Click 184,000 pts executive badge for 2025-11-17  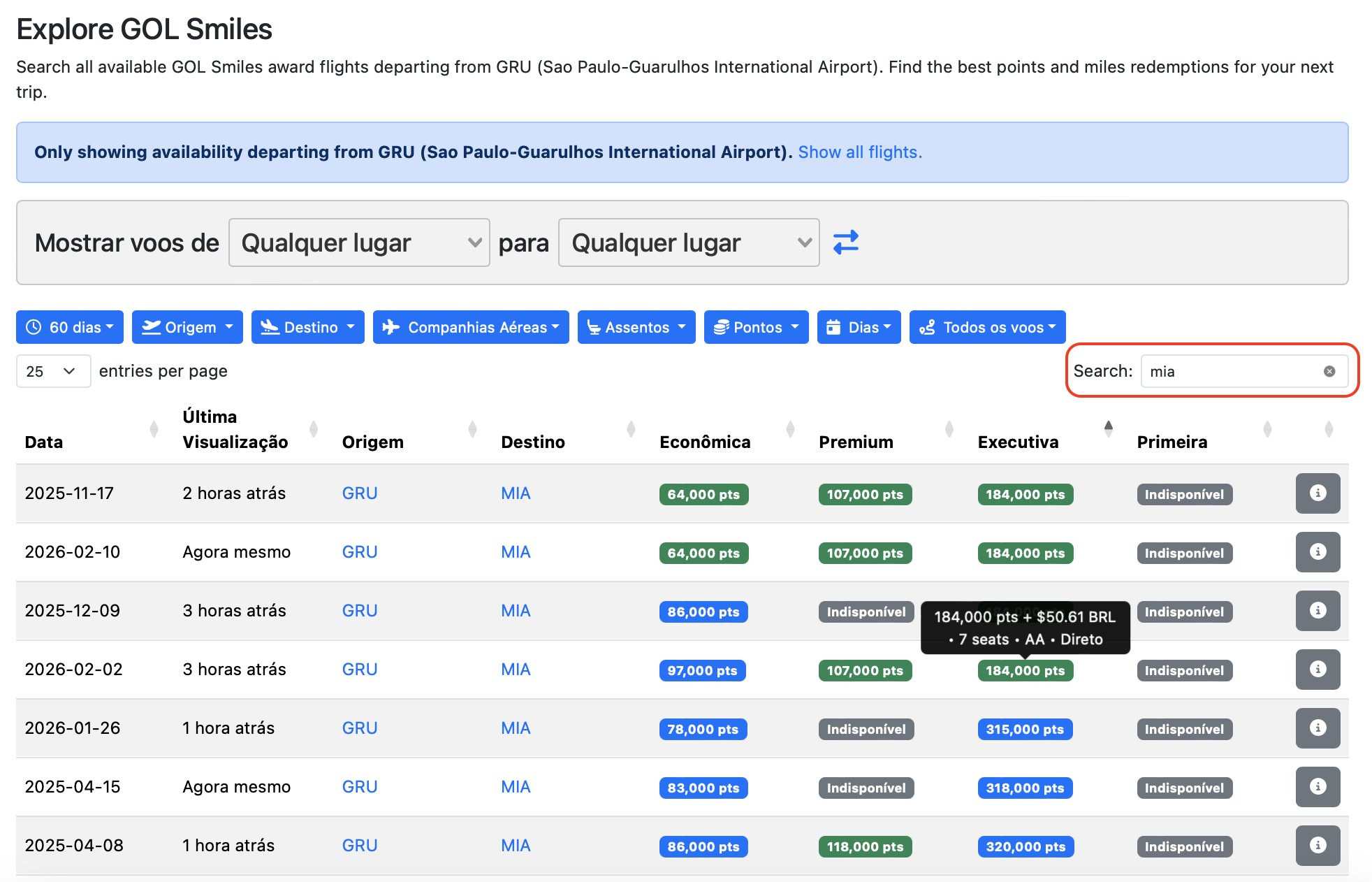tap(1025, 494)
